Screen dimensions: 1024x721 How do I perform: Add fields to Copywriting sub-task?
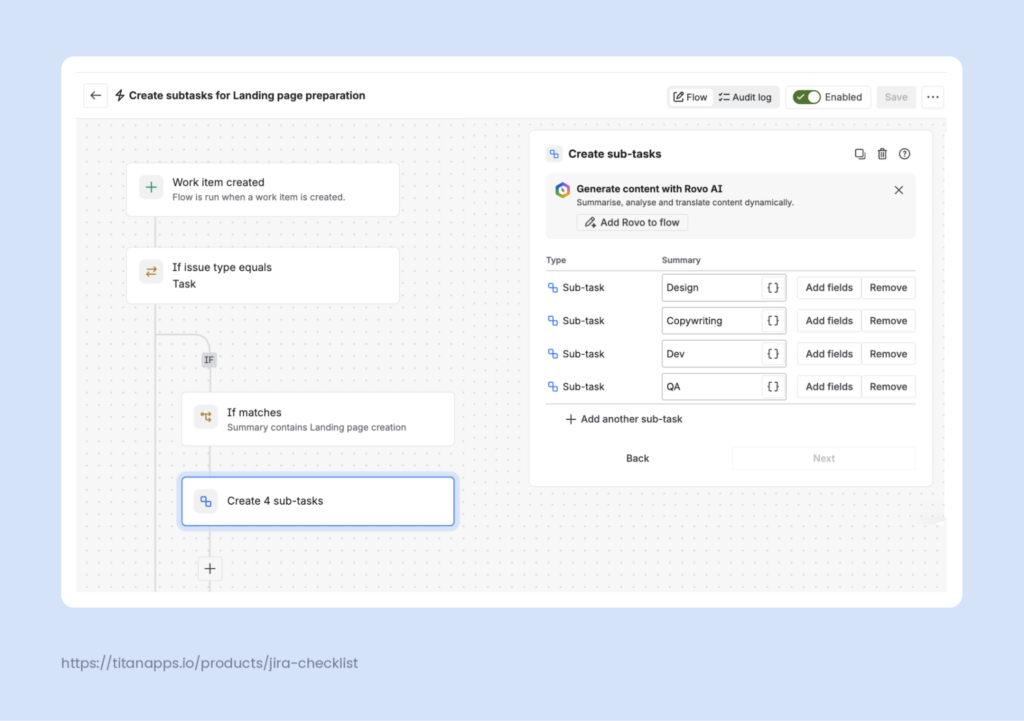(x=829, y=321)
